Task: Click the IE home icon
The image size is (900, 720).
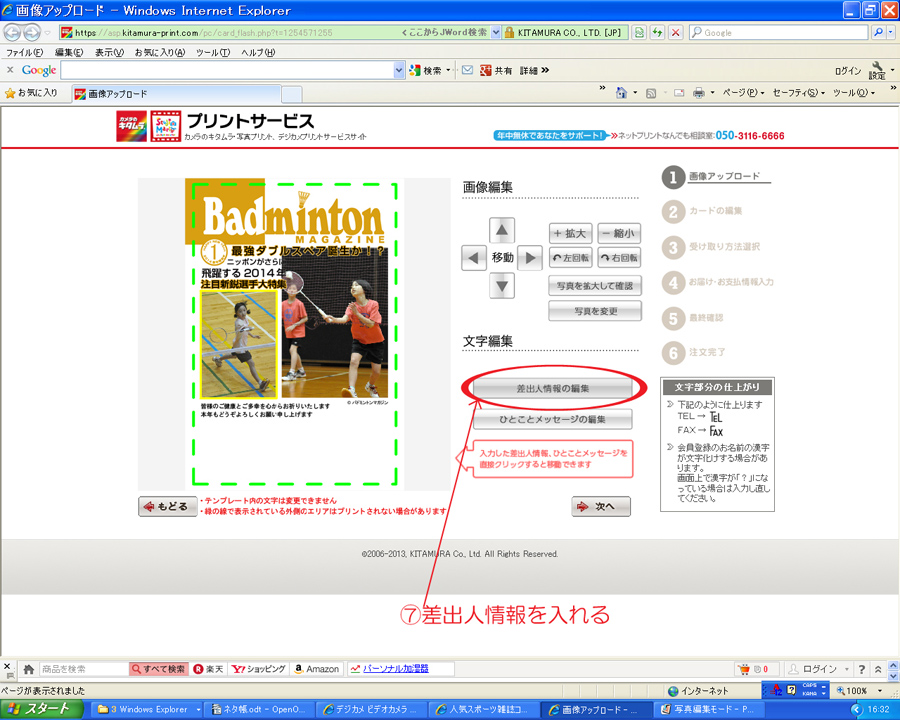Action: click(x=621, y=93)
